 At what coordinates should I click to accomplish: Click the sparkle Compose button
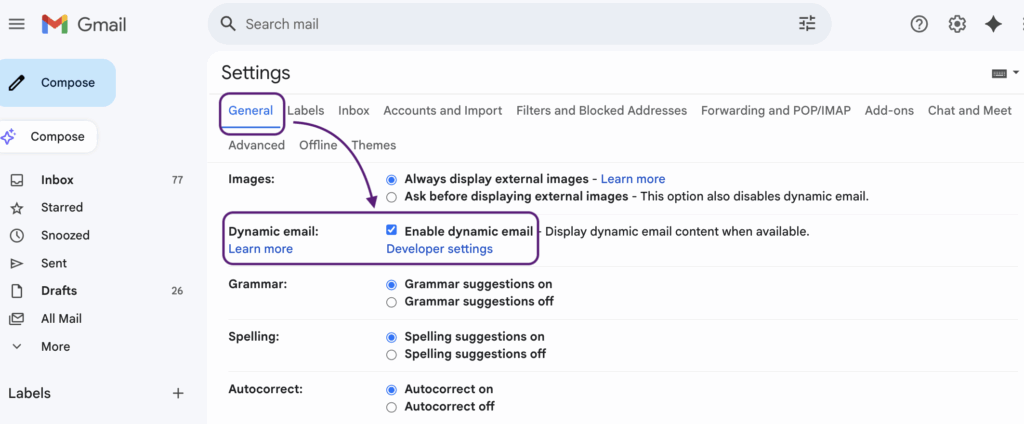(48, 137)
